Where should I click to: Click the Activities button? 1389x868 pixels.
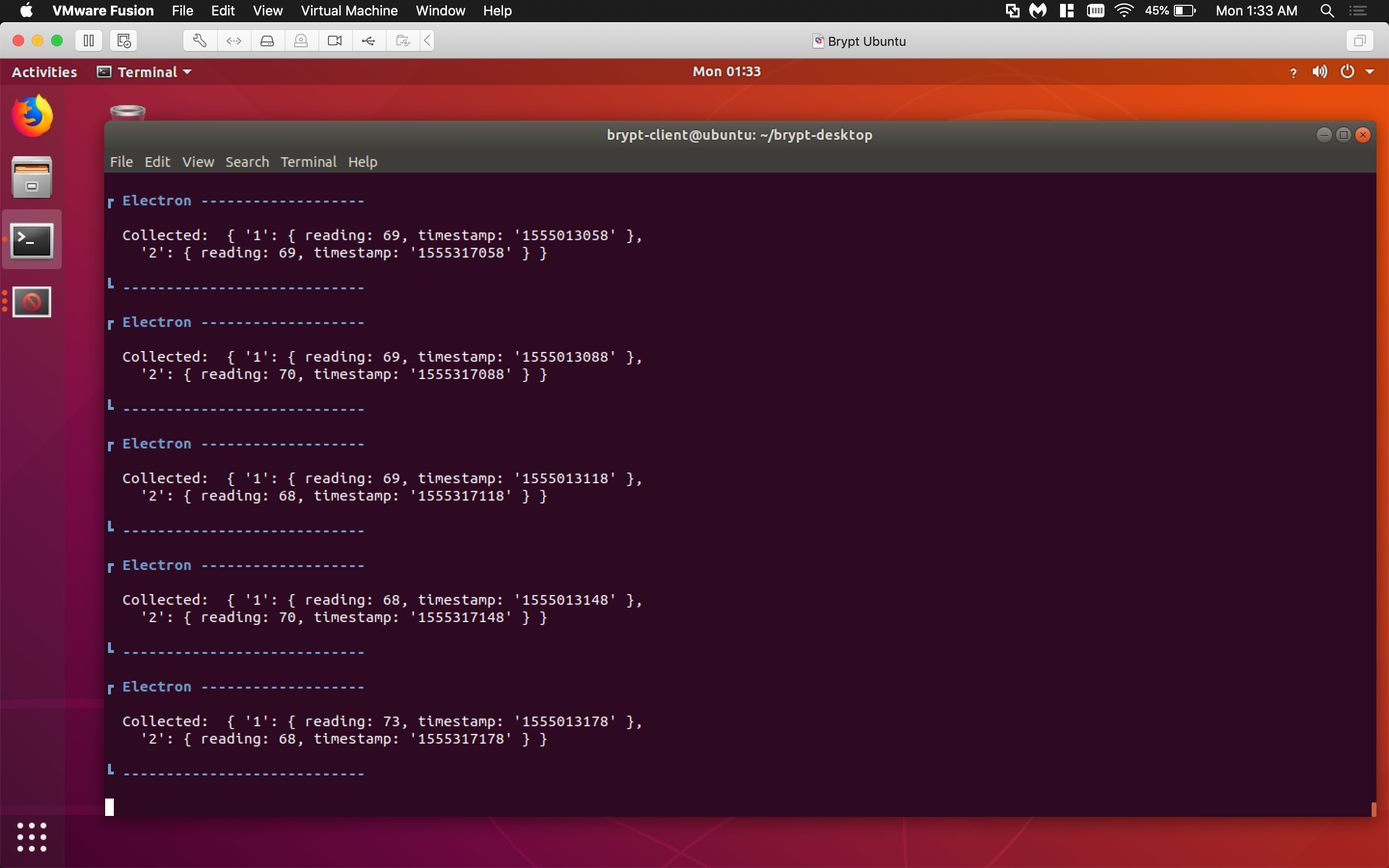pos(44,72)
